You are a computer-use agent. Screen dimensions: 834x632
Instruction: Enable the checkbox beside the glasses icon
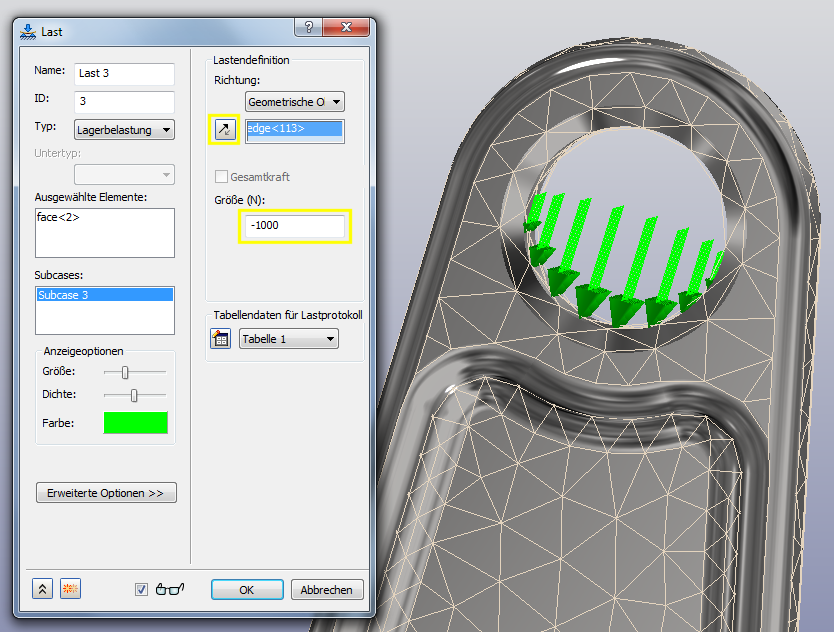[x=141, y=590]
